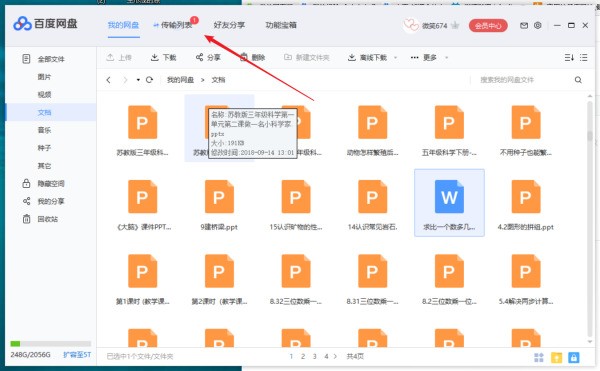Select the 第1课时 PPT file icon
The height and width of the screenshot is (371, 600).
tap(142, 271)
